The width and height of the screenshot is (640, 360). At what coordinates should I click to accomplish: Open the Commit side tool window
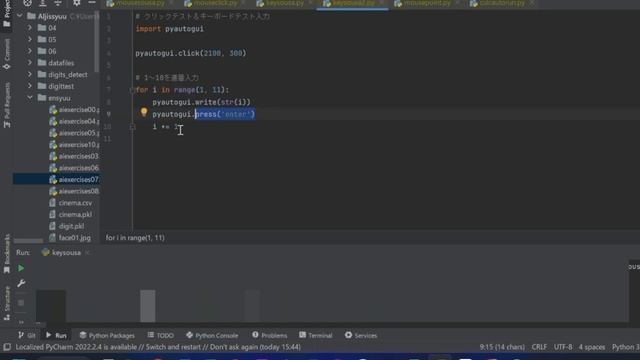pos(7,54)
